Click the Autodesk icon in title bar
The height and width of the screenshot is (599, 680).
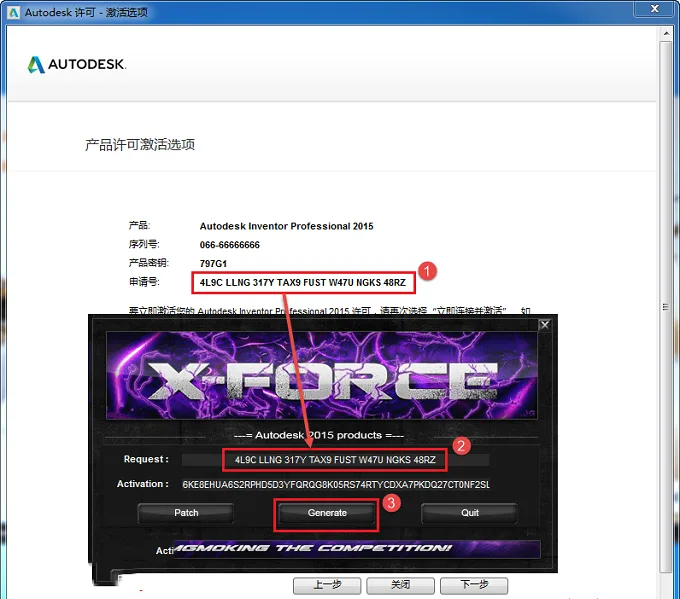click(13, 12)
